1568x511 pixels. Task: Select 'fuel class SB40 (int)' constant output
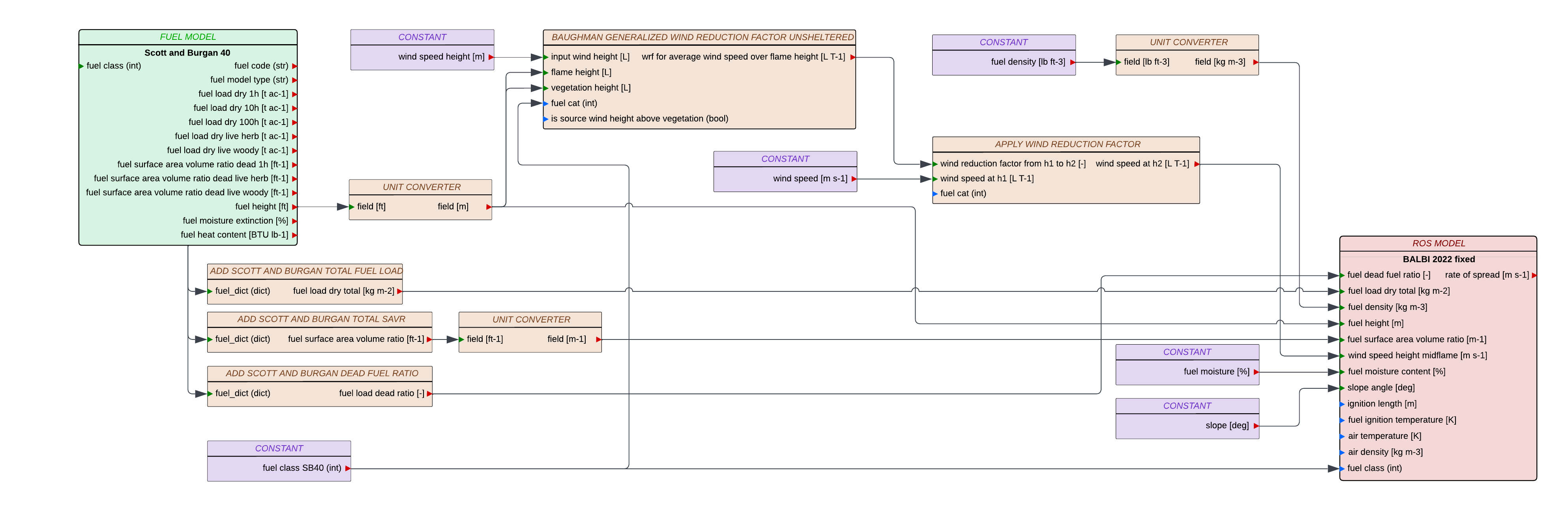tap(302, 468)
